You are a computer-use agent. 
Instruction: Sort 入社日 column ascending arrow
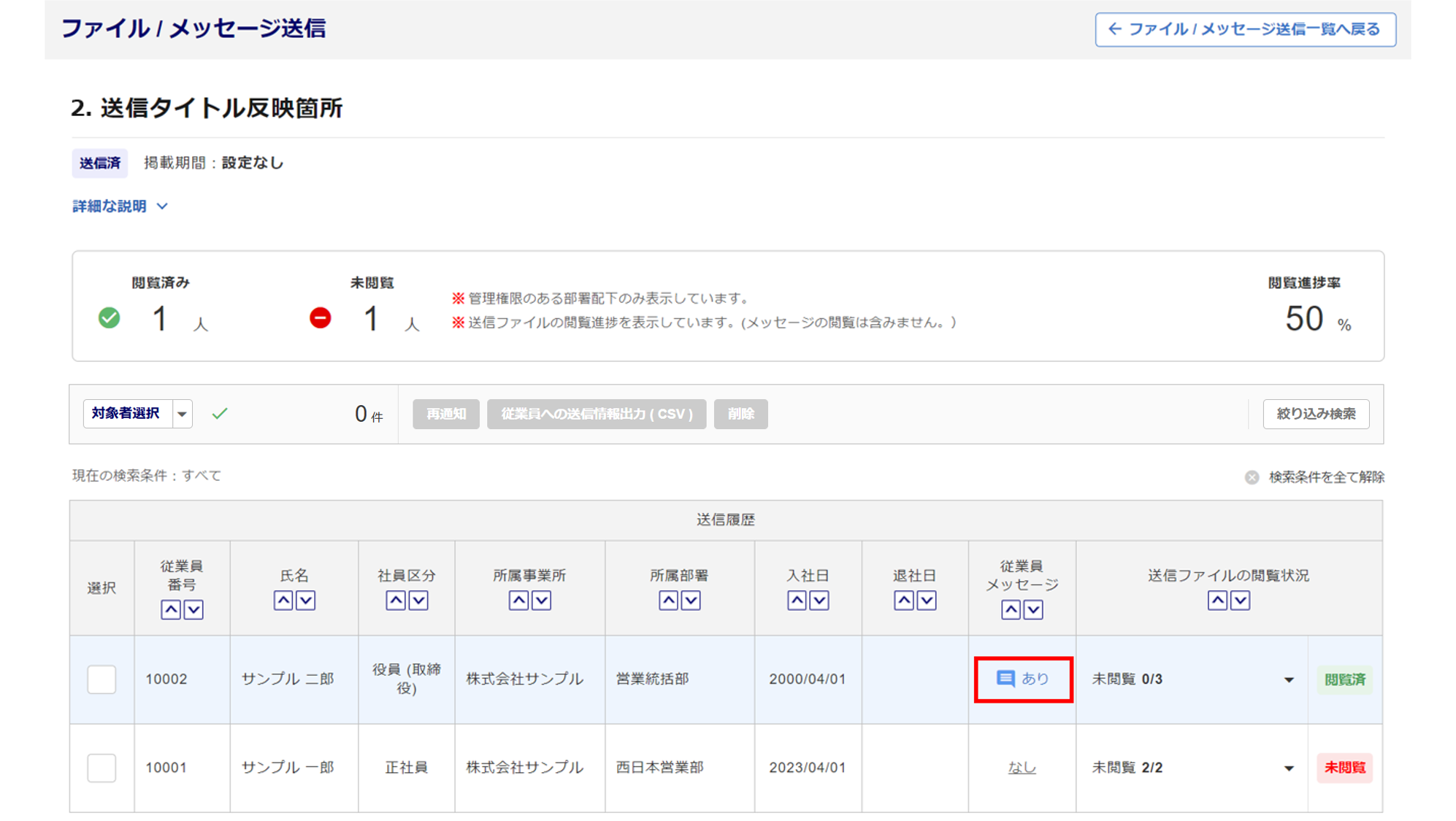click(797, 600)
